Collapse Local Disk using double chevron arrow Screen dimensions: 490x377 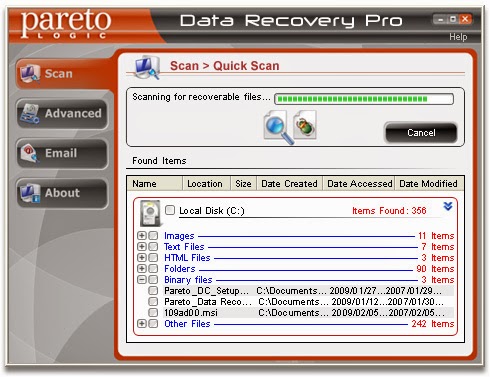(448, 206)
